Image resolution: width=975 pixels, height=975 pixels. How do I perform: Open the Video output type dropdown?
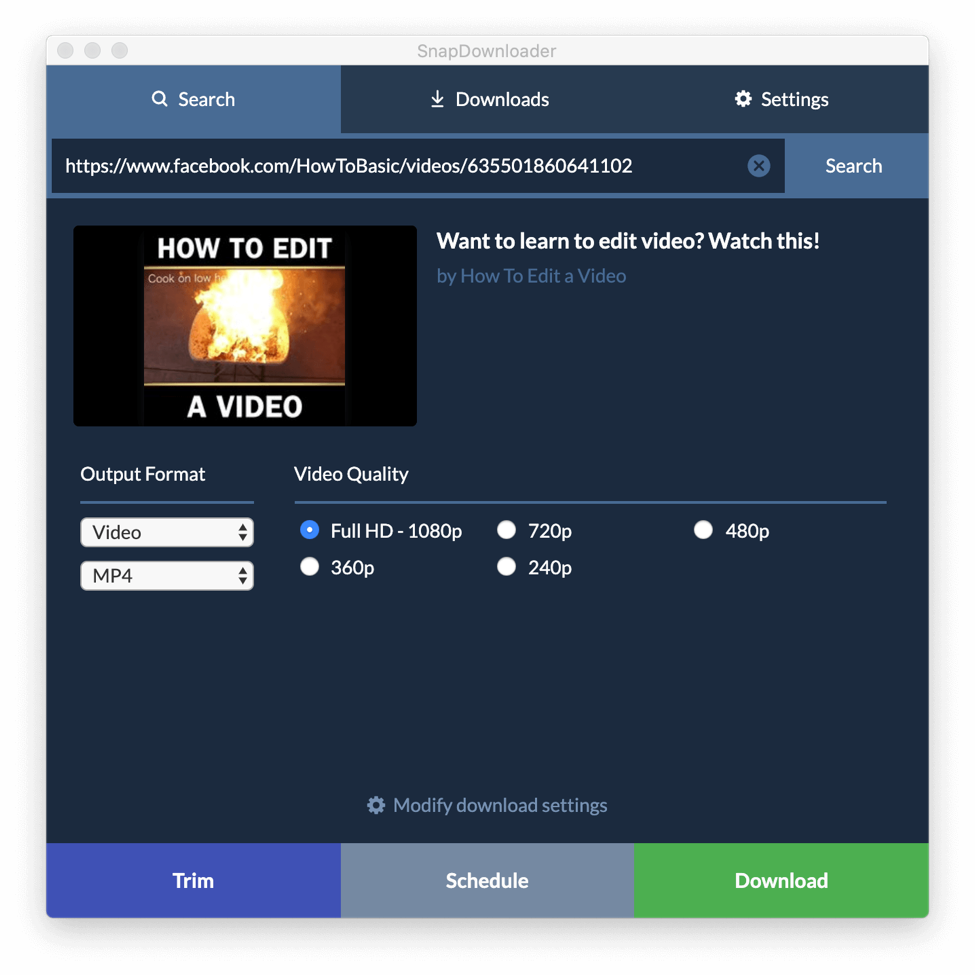point(167,532)
